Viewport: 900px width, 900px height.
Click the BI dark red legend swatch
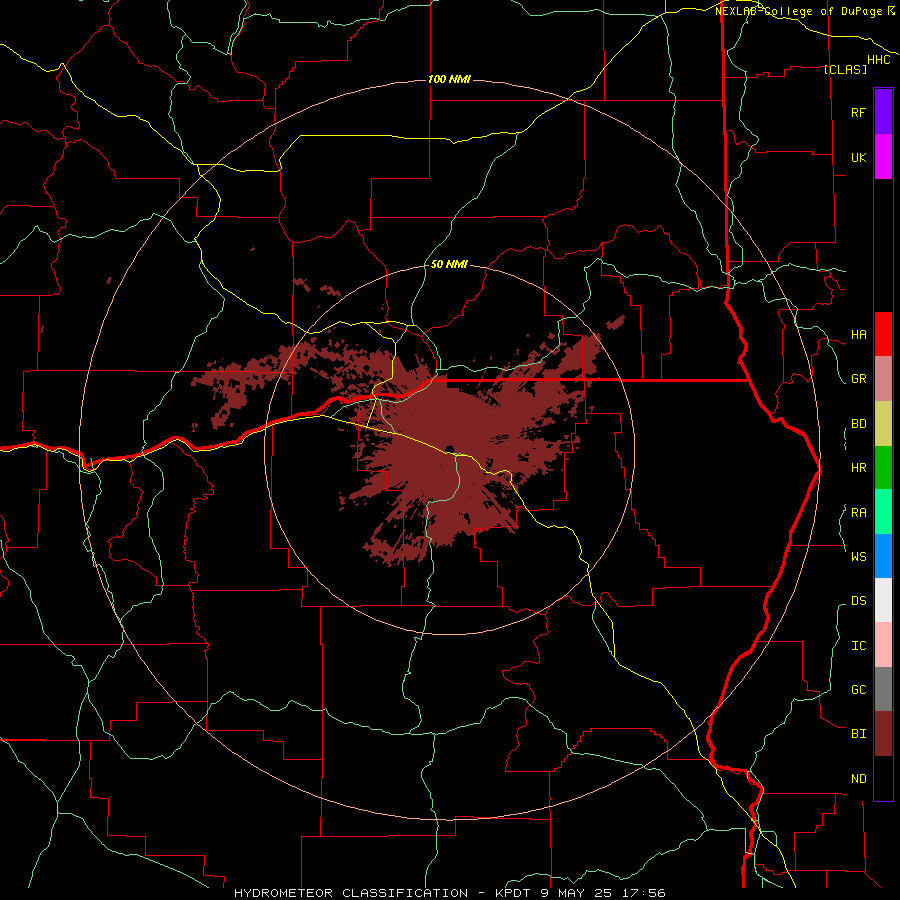883,734
